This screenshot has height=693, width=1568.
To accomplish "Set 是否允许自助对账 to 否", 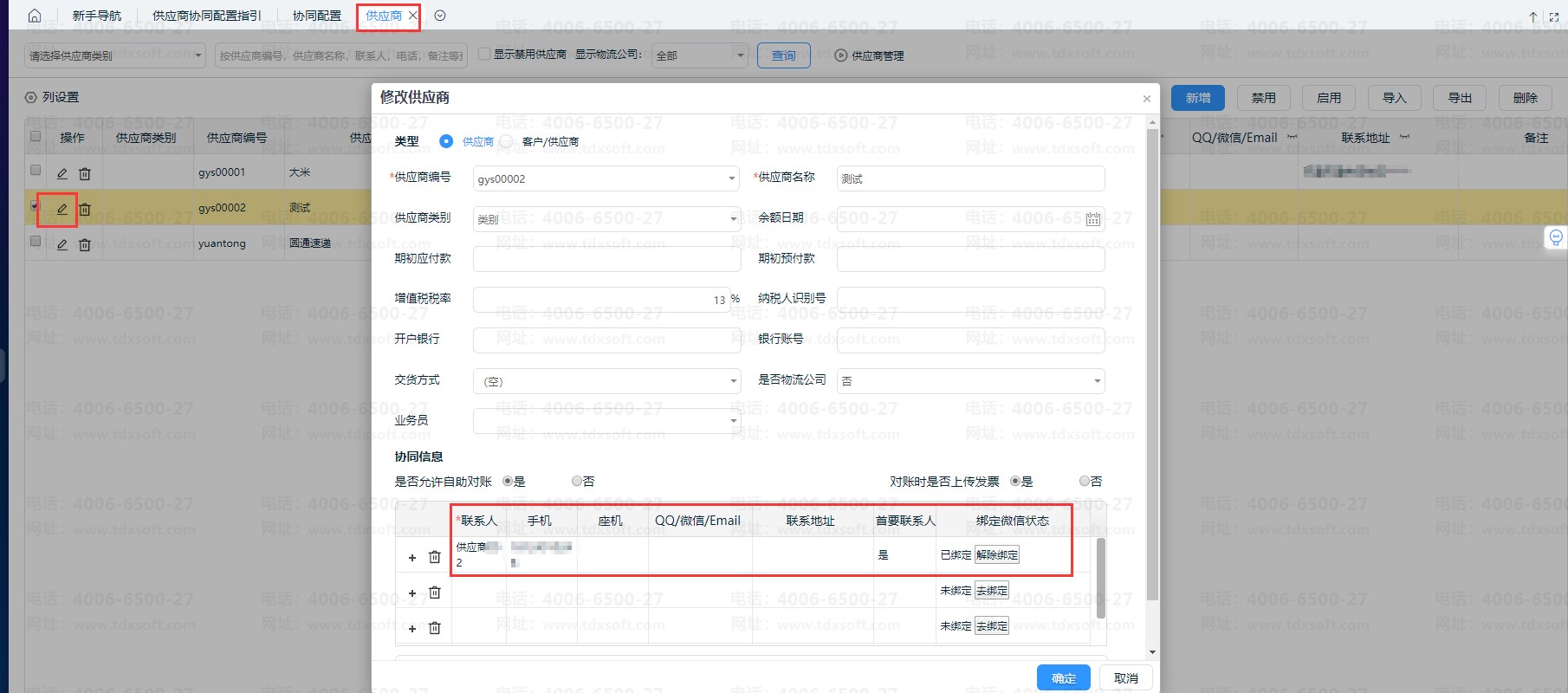I will [577, 482].
